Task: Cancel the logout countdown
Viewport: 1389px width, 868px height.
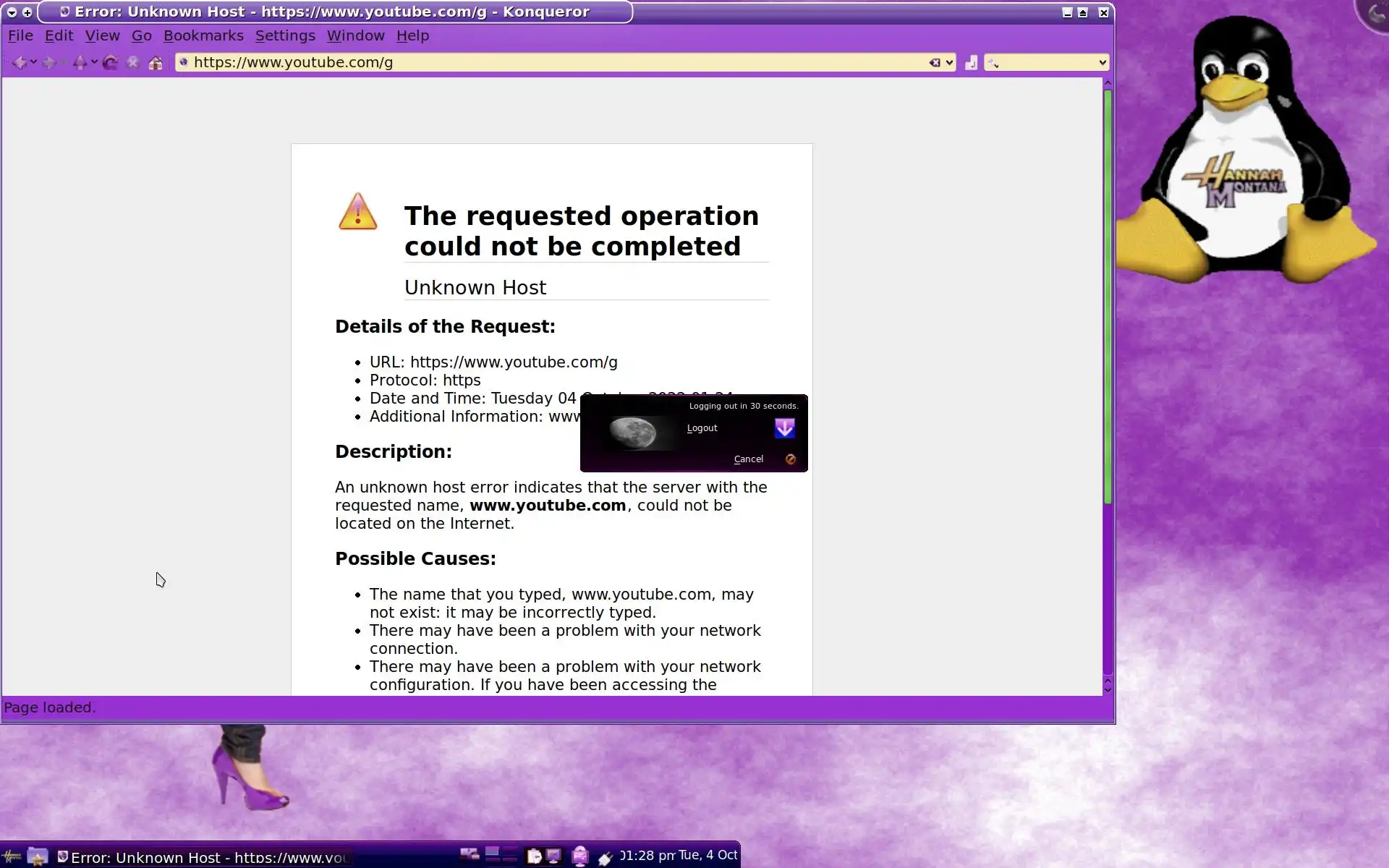Action: [x=749, y=459]
